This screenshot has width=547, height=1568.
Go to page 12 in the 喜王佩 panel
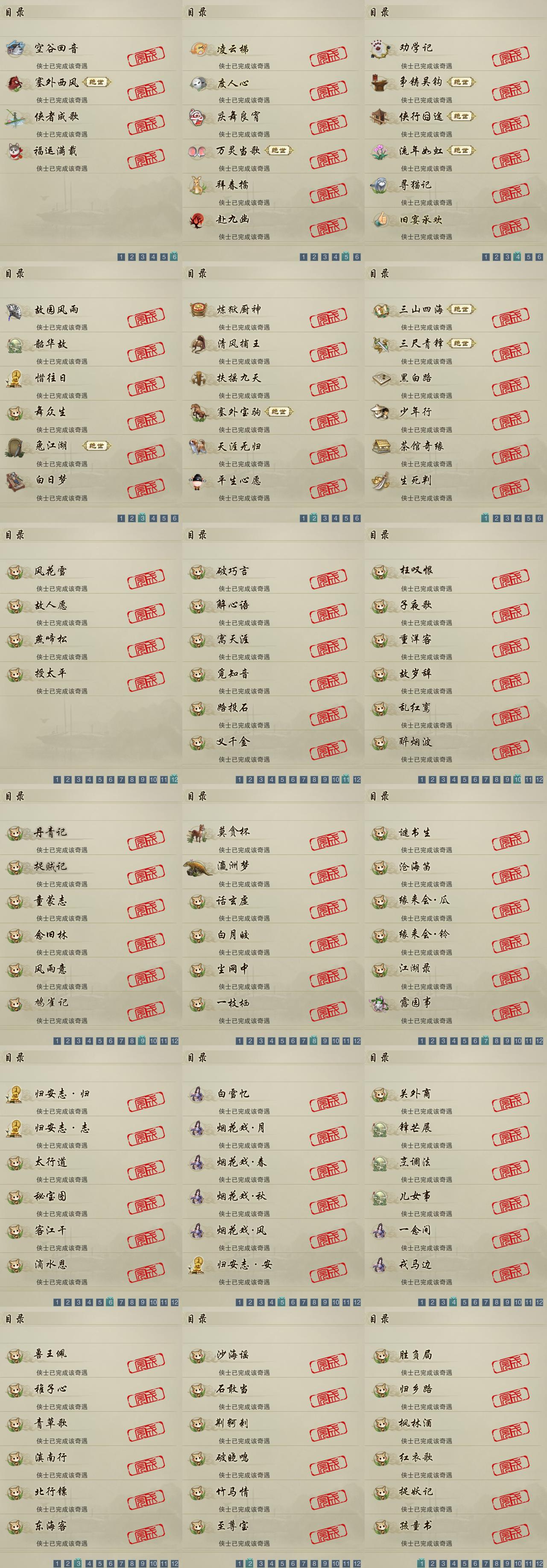tap(175, 1563)
